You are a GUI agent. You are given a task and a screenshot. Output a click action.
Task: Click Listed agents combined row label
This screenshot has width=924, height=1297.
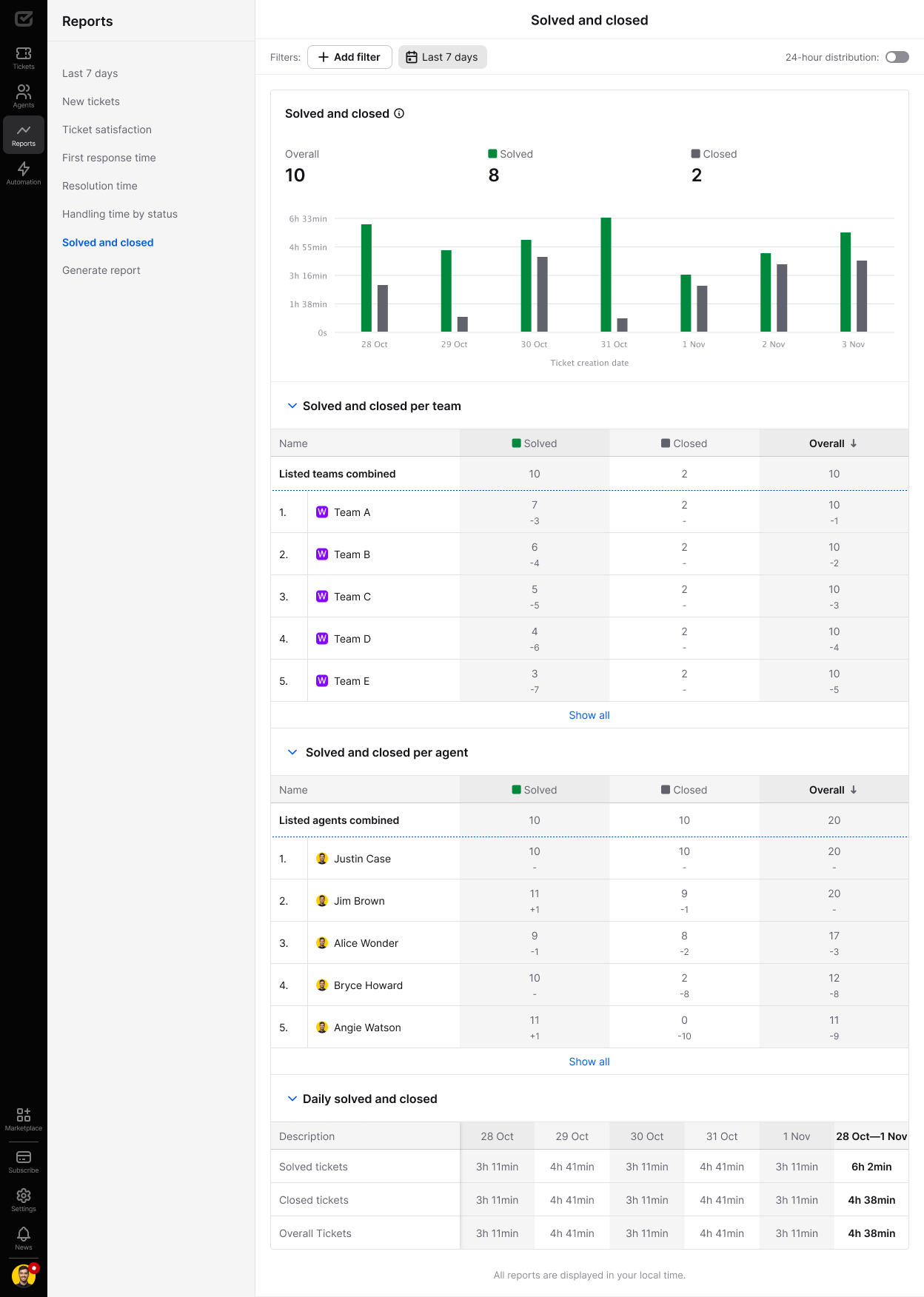pos(339,820)
